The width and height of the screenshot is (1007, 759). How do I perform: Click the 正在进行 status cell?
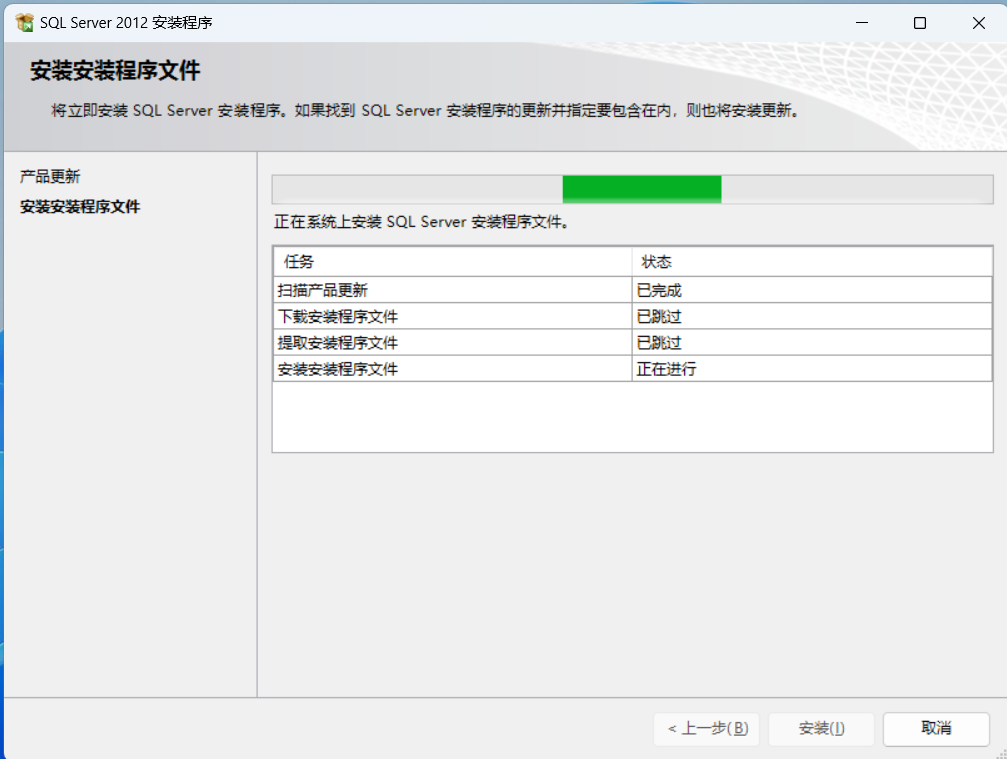(812, 369)
